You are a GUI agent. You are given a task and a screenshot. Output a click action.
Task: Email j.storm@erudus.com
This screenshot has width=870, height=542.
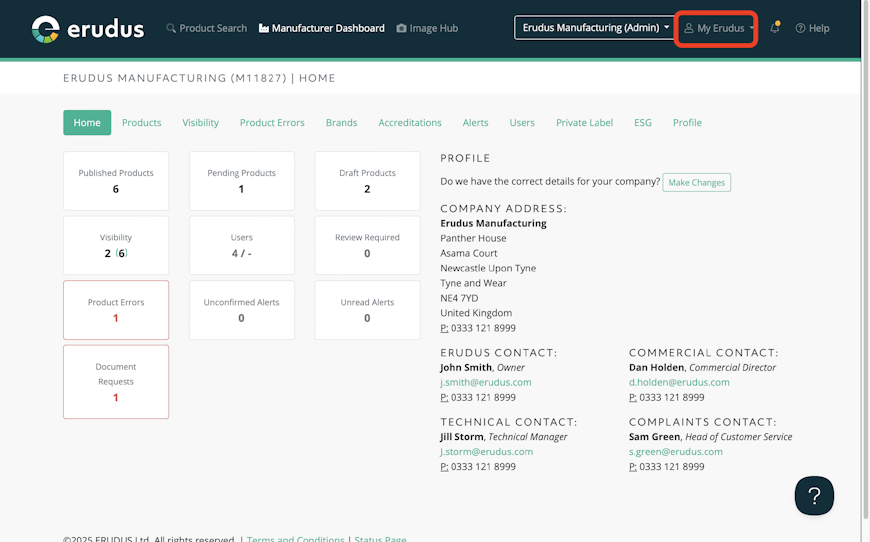pyautogui.click(x=487, y=452)
